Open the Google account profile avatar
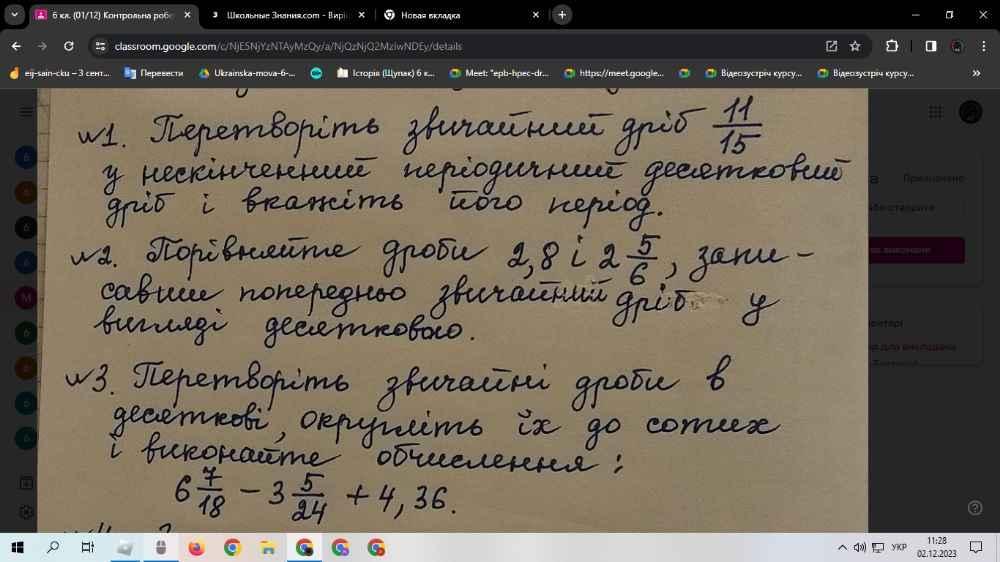The image size is (1000, 562). pyautogui.click(x=970, y=112)
